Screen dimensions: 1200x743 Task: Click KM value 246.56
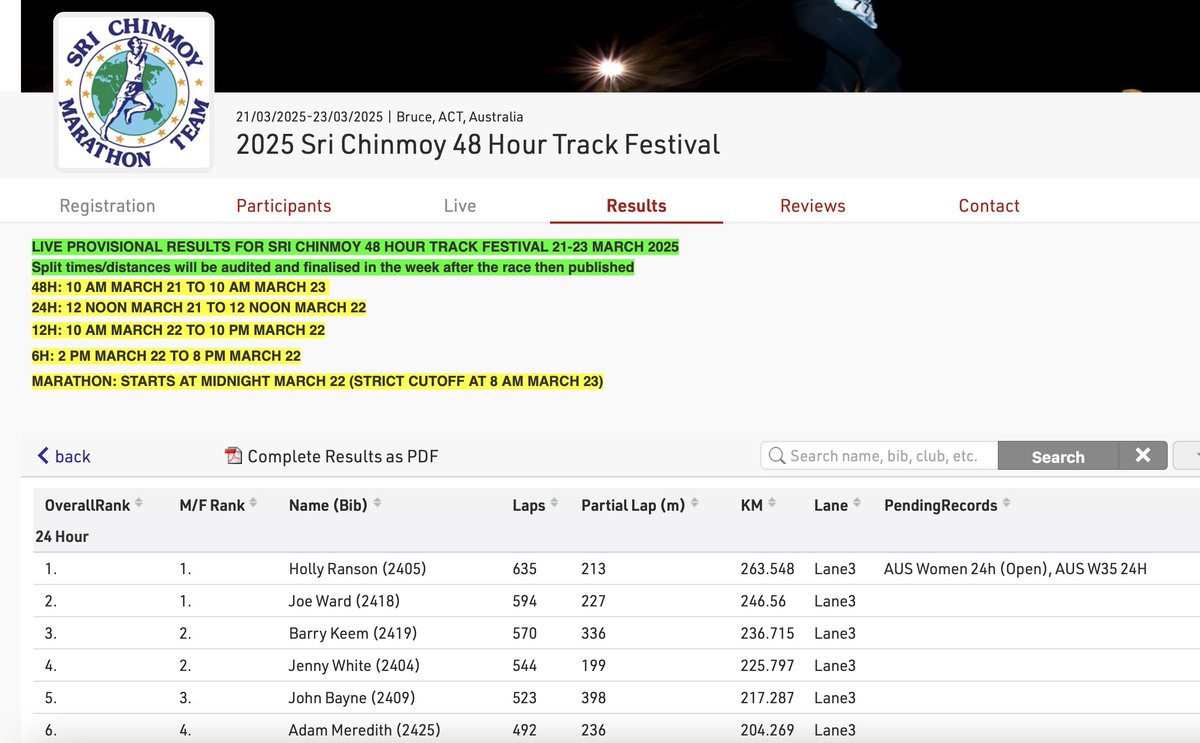[x=763, y=601]
